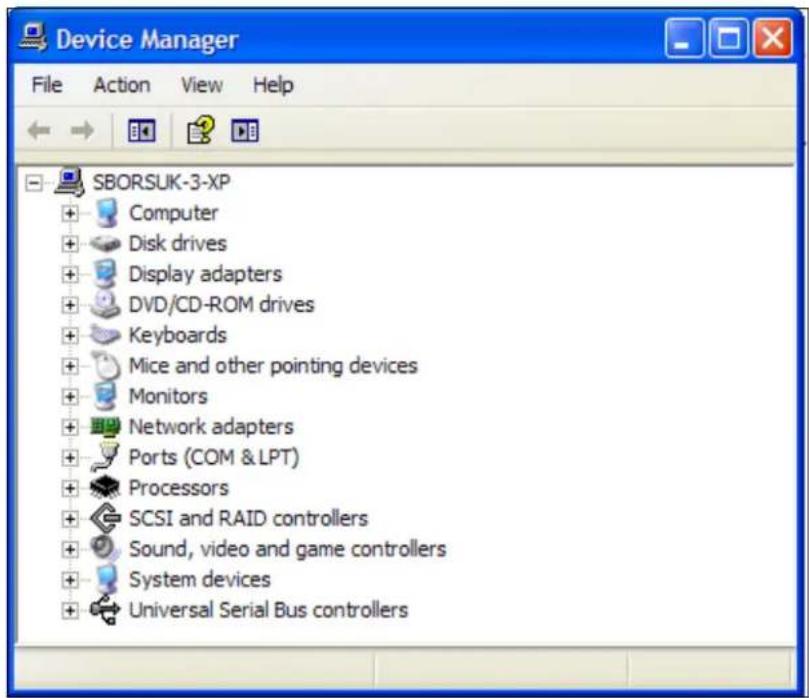Screen dimensions: 809x698
Task: Click the Disk drives icon
Action: click(105, 243)
